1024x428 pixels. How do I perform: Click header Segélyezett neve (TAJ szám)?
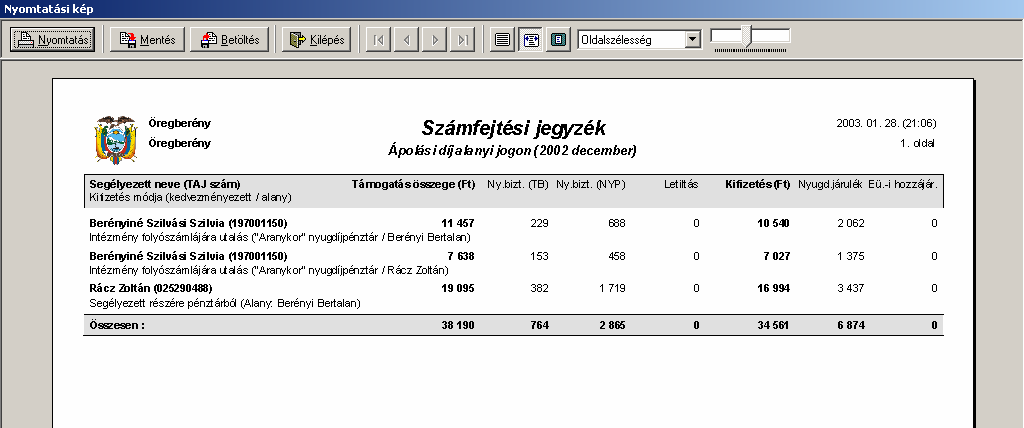pyautogui.click(x=165, y=184)
